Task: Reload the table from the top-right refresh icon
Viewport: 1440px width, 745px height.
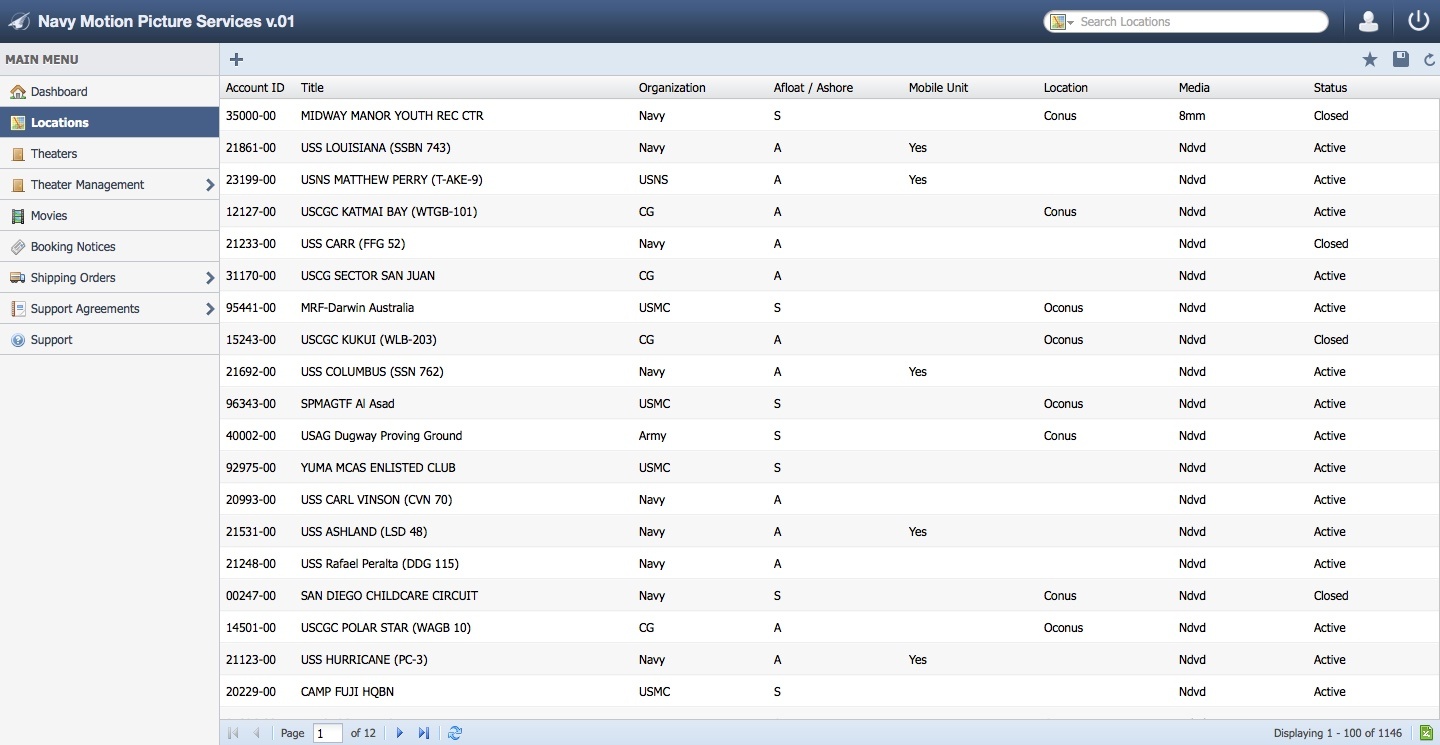Action: (x=1429, y=60)
